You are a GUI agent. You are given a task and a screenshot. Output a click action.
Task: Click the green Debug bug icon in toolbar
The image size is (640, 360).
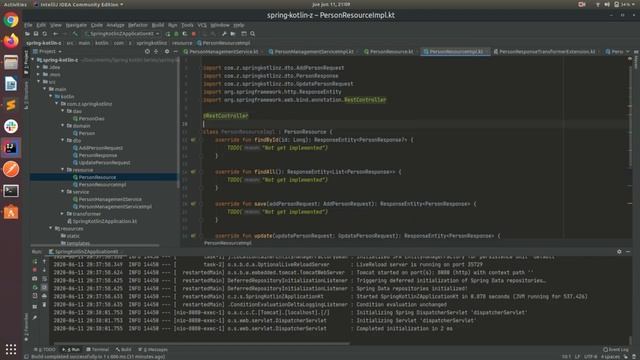pyautogui.click(x=176, y=34)
